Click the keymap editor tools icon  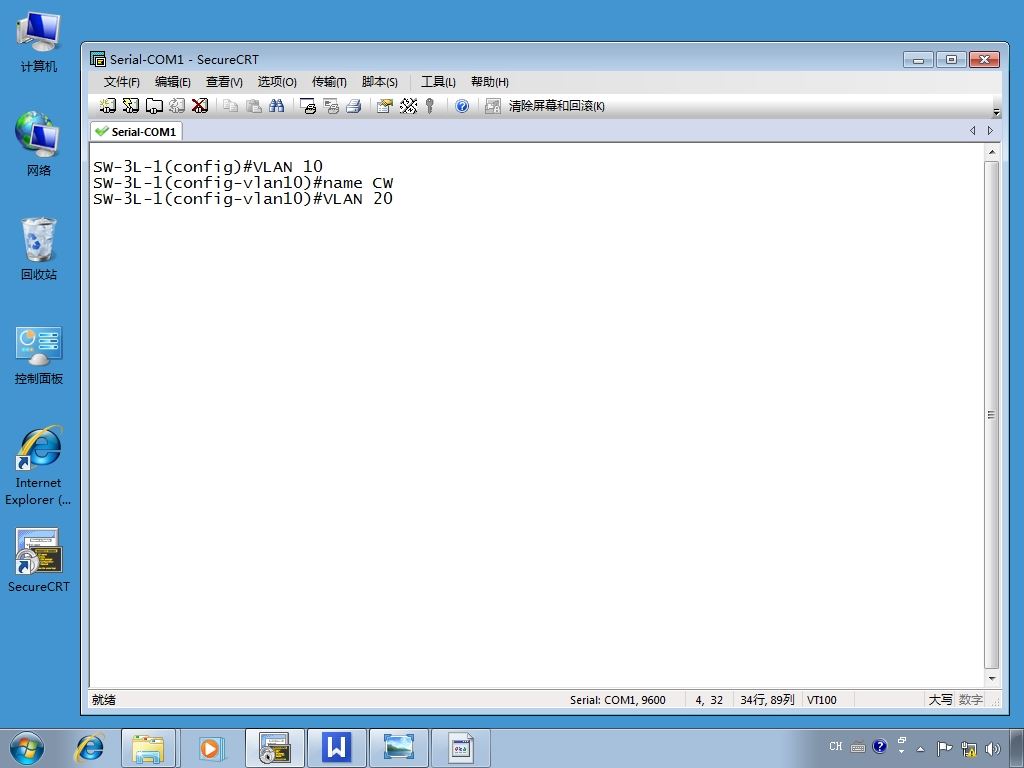pos(408,106)
